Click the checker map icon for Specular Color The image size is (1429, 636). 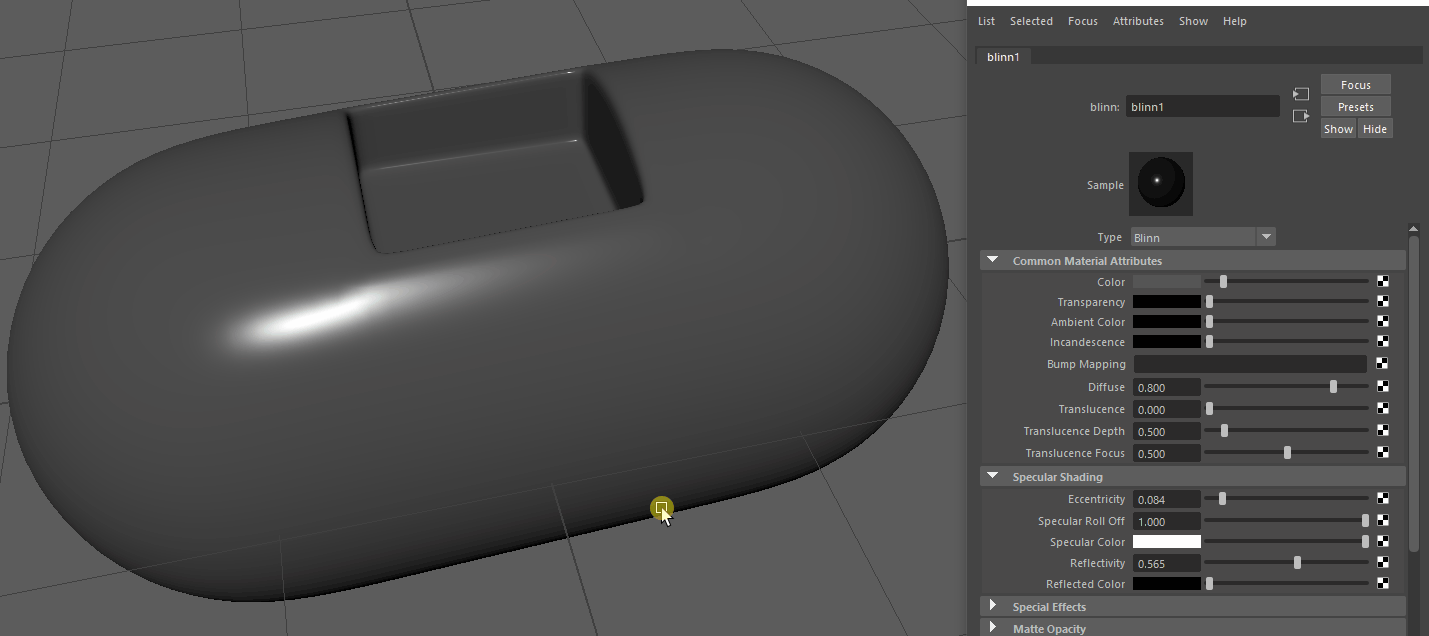[x=1383, y=541]
